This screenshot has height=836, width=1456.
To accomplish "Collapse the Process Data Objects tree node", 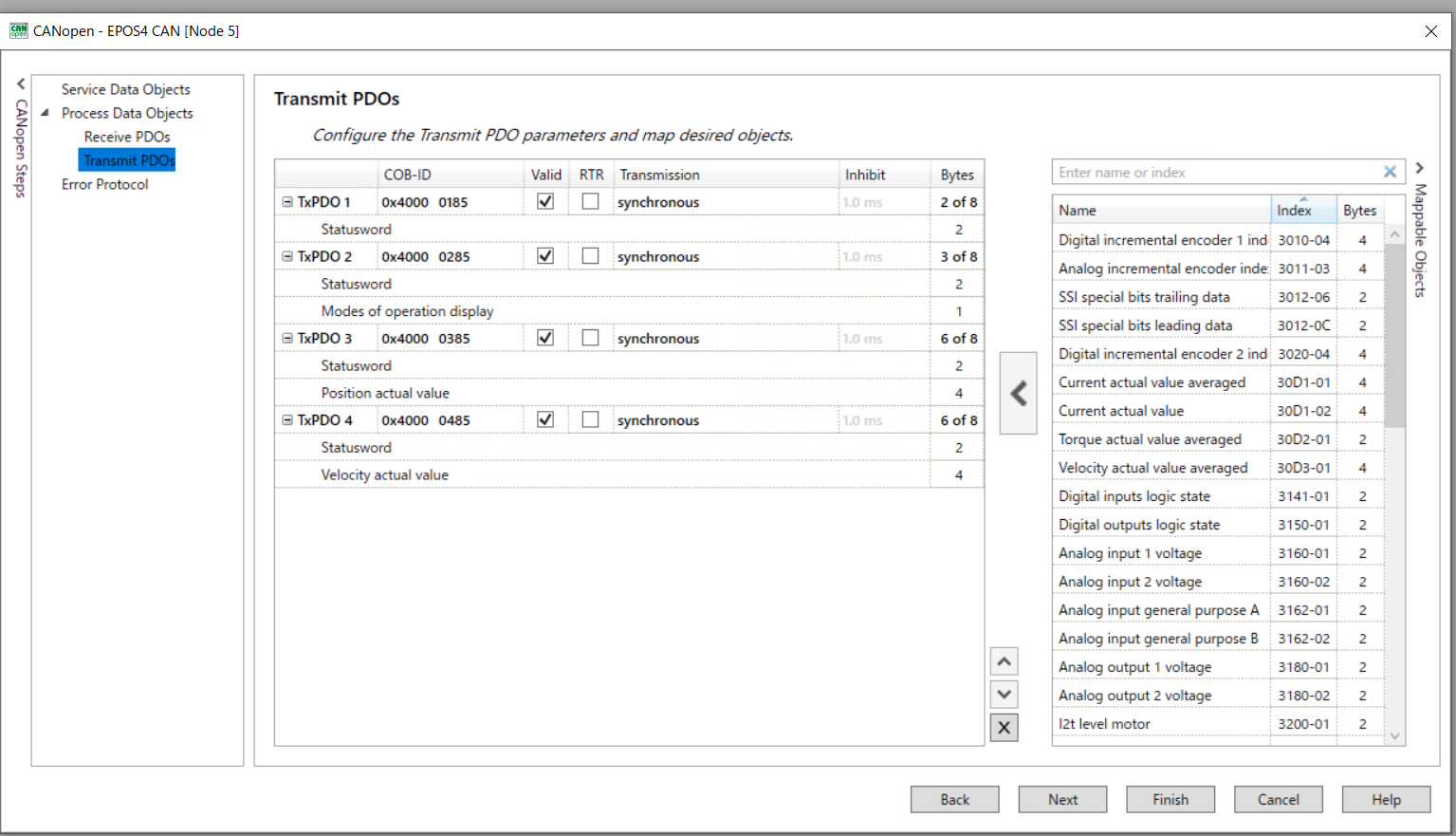I will coord(45,113).
